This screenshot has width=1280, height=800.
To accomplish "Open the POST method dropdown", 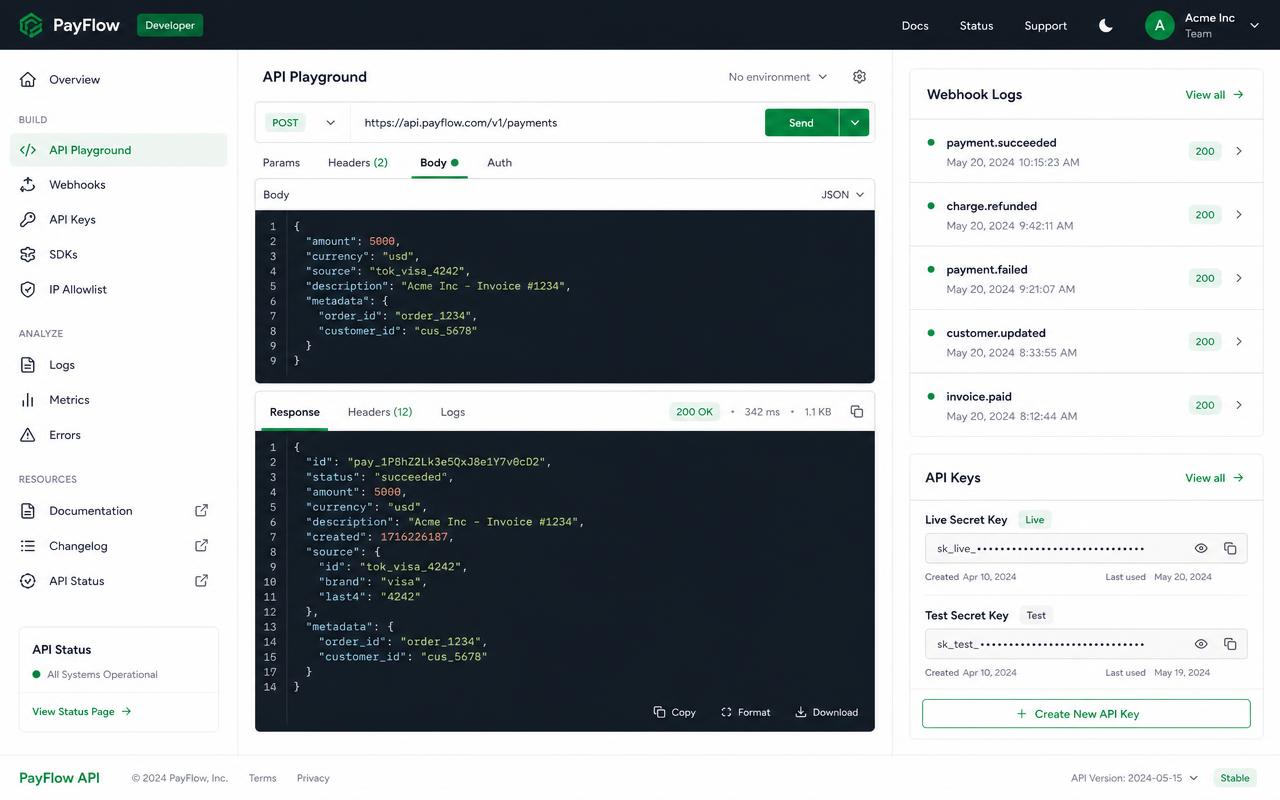I will click(302, 123).
